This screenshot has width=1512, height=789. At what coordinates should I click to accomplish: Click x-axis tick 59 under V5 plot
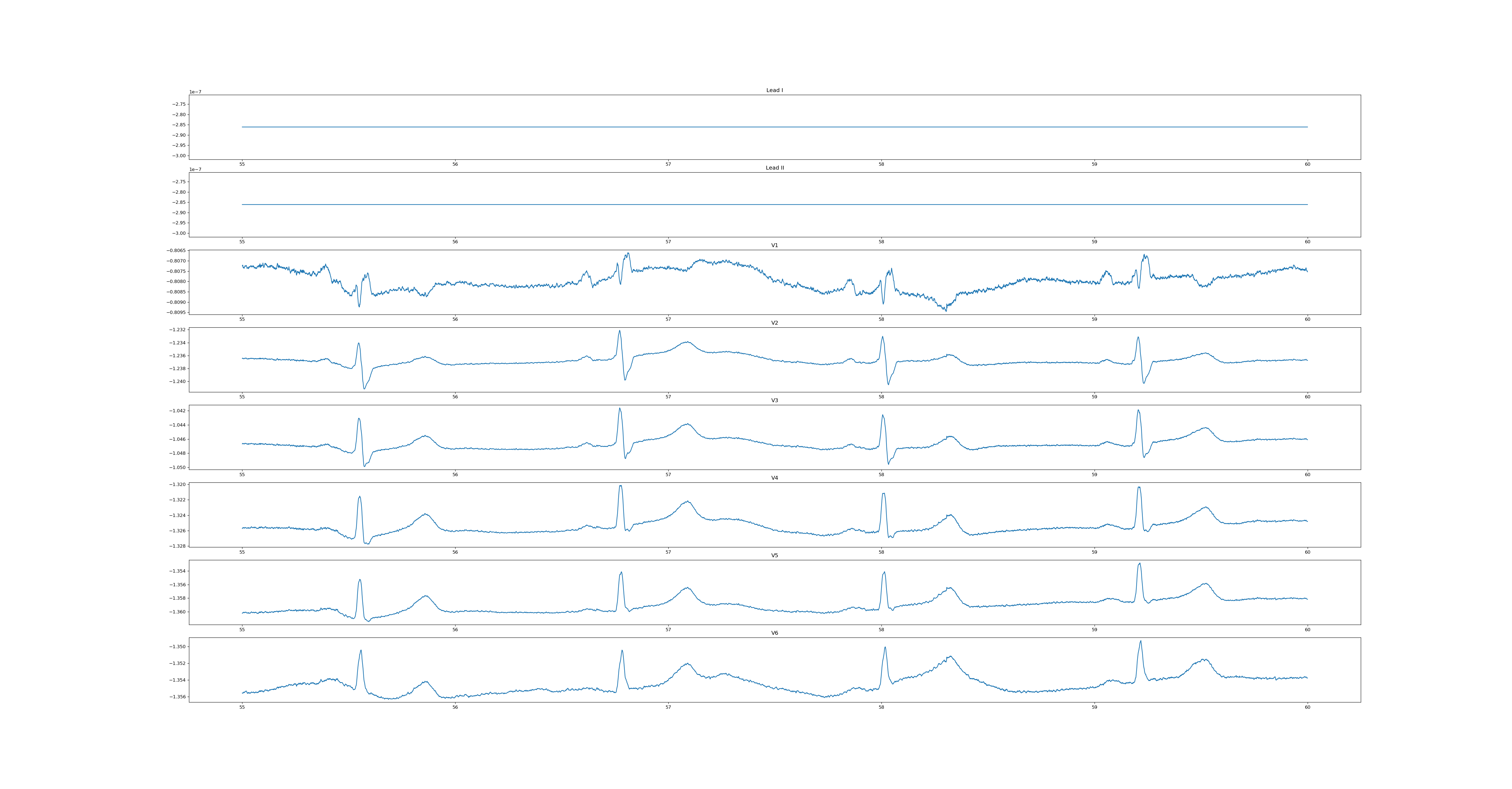pos(1094,630)
